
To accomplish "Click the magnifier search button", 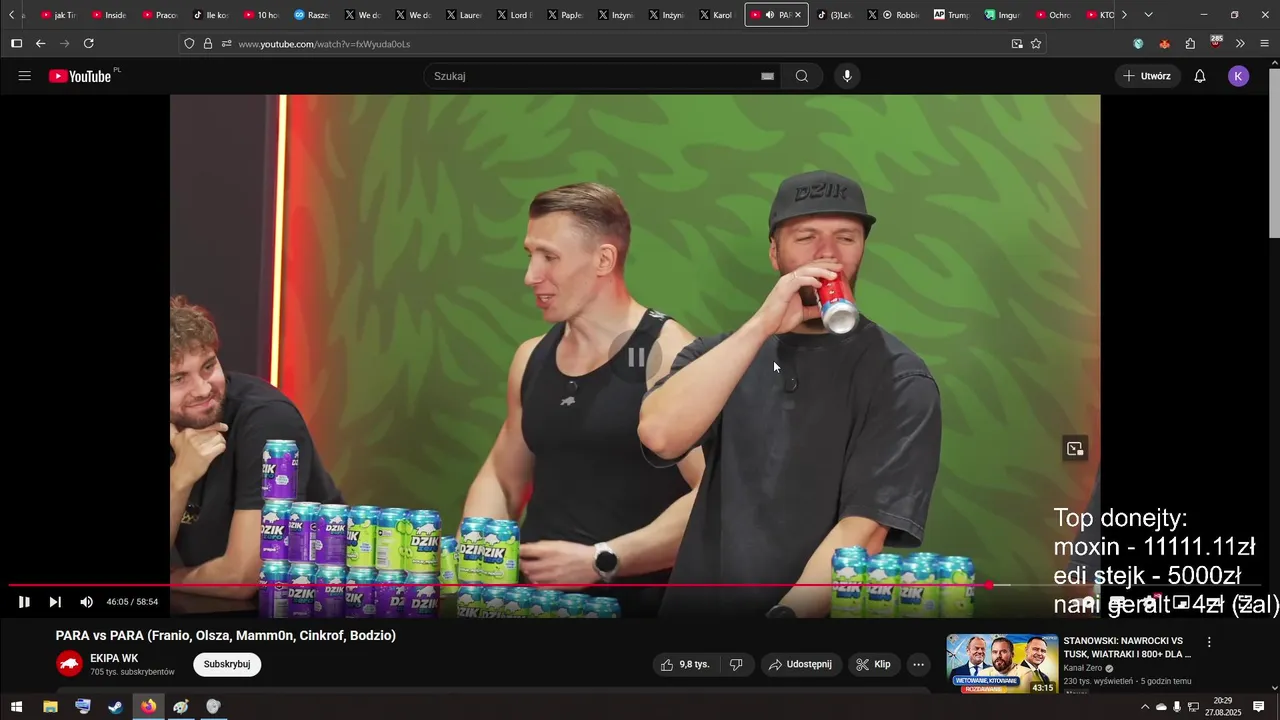I will (802, 76).
